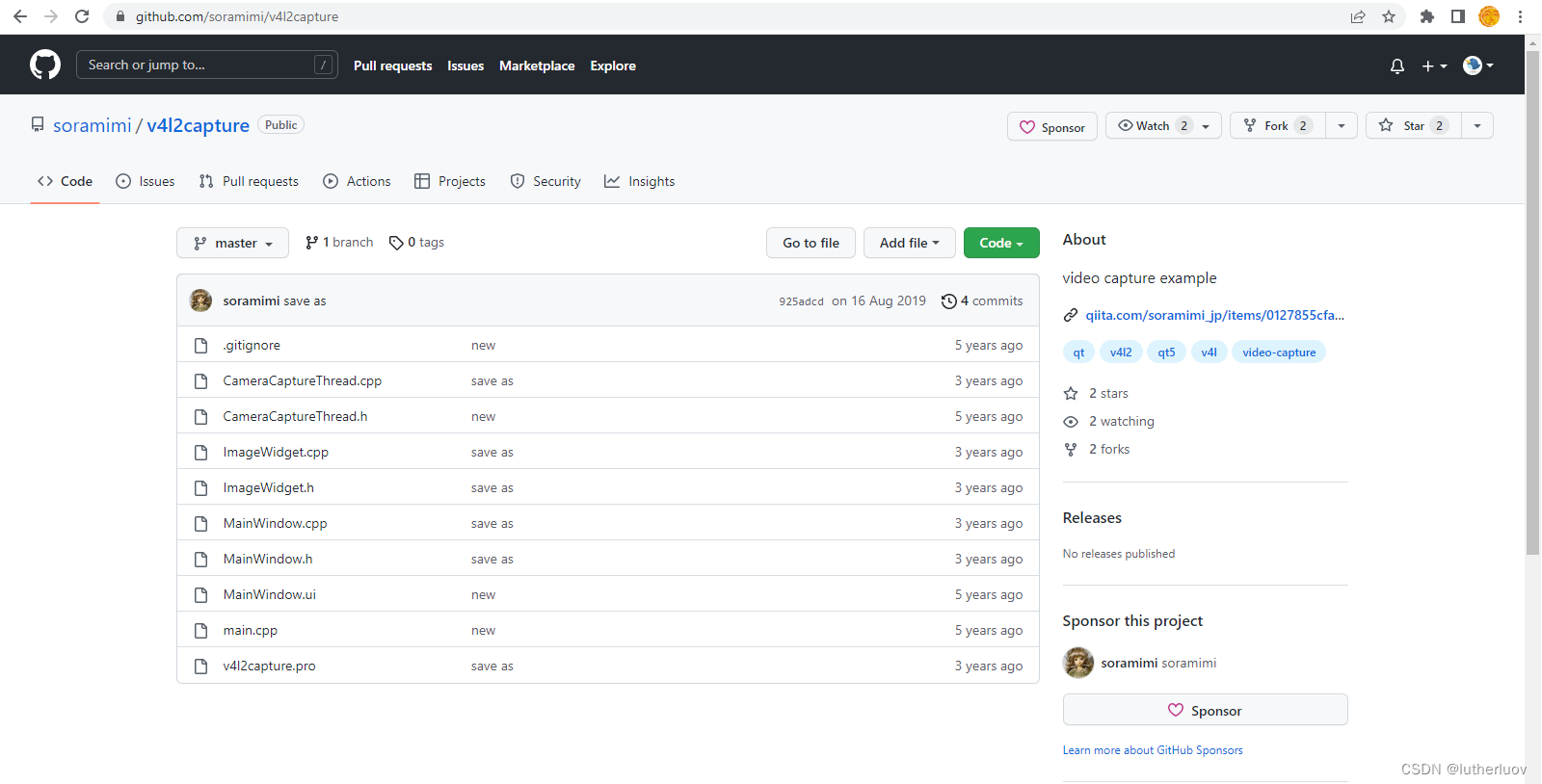Open Chrome's three-dot menu
The image size is (1542, 784).
[1520, 16]
